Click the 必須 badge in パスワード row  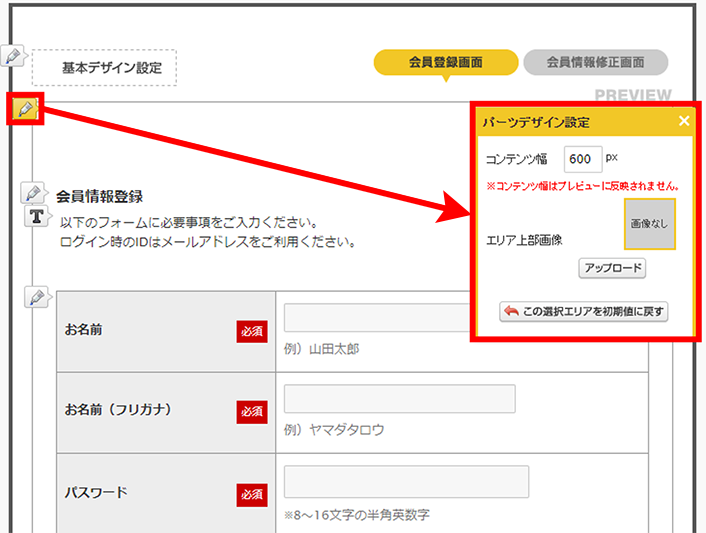pos(251,494)
